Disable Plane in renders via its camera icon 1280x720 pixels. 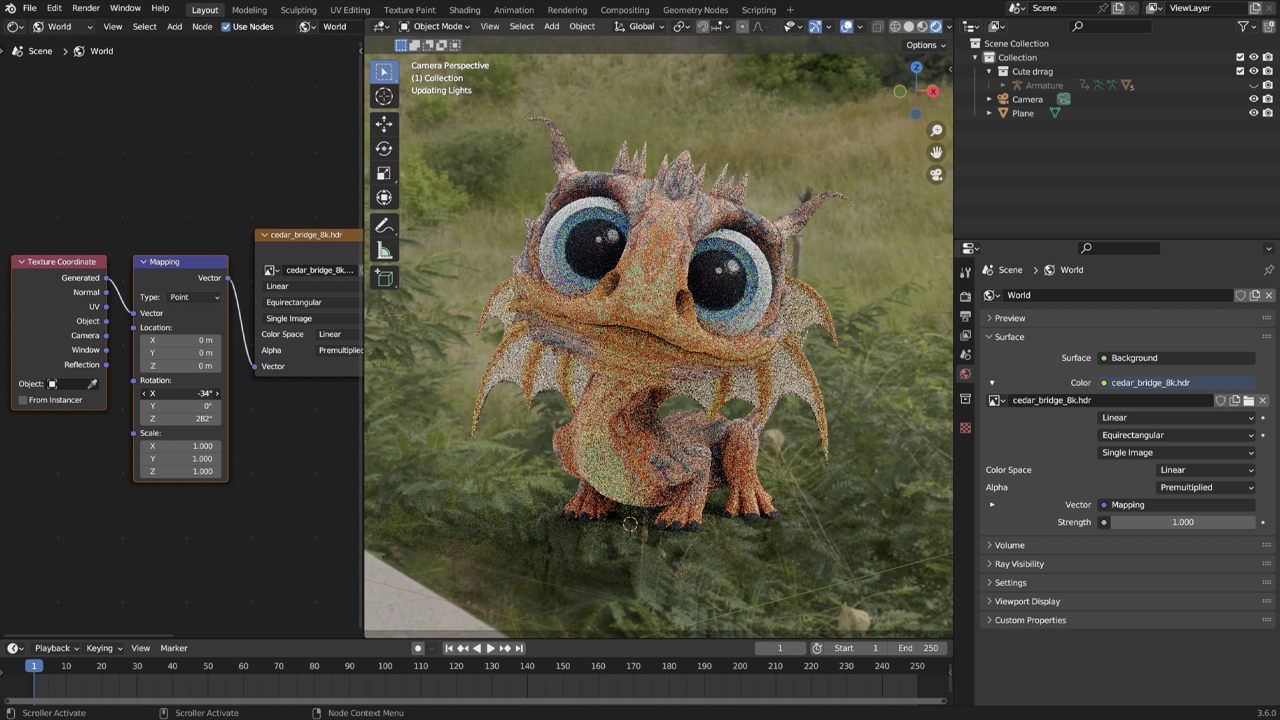coord(1267,114)
